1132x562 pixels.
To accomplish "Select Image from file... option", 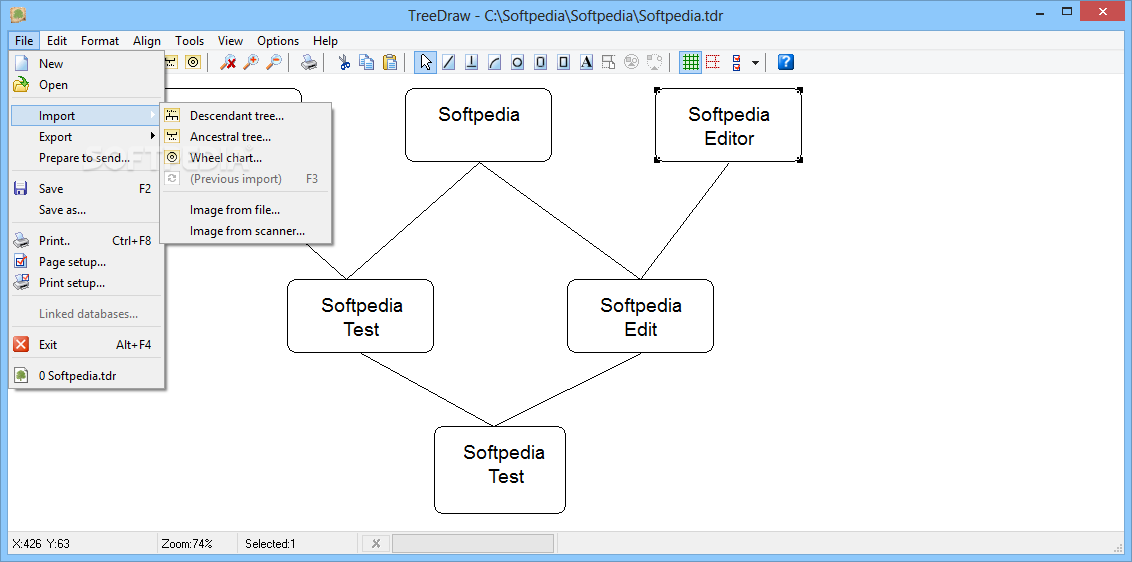I will tap(245, 209).
